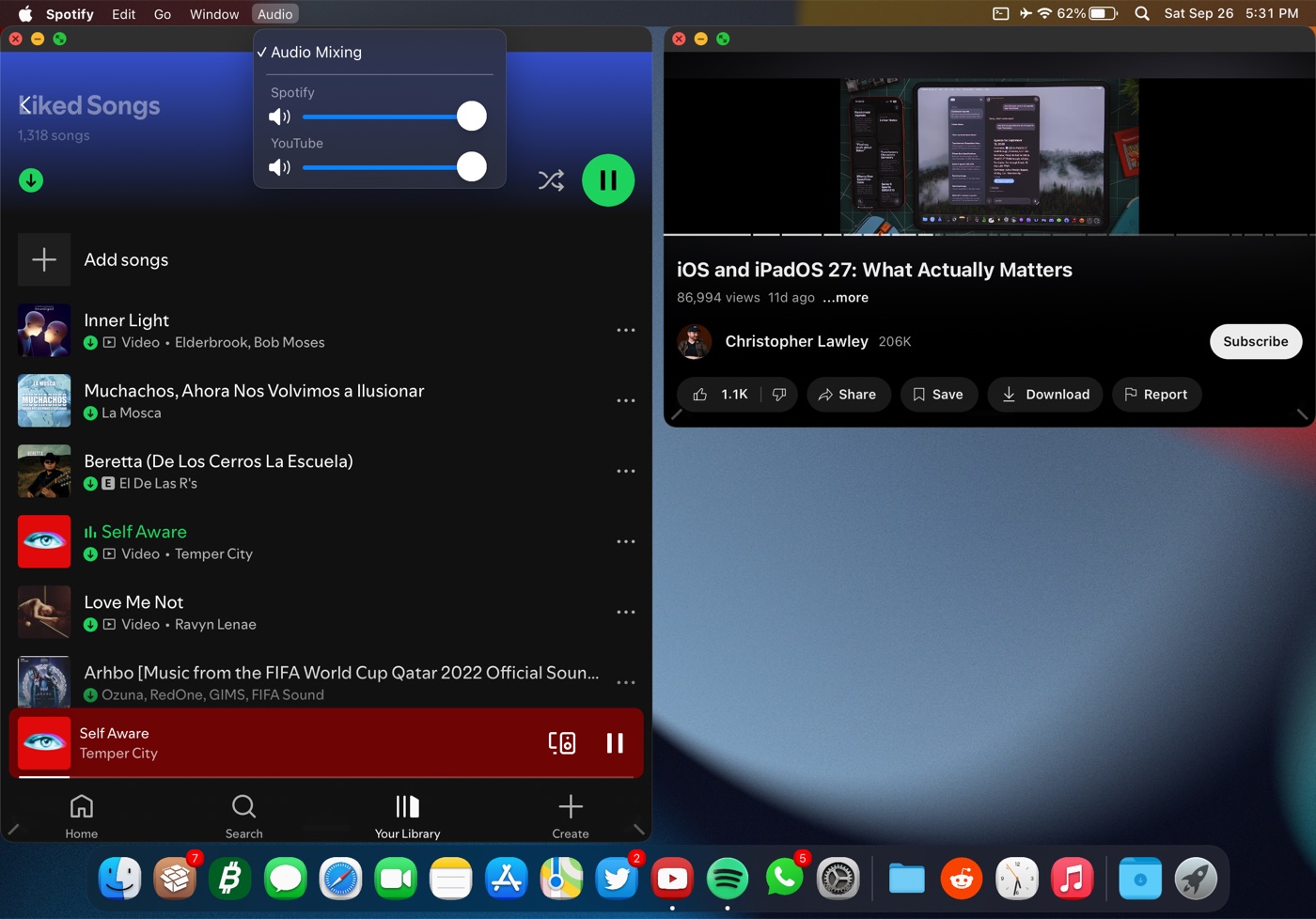Image resolution: width=1316 pixels, height=919 pixels.
Task: Open the Edit menu in menu bar
Action: pyautogui.click(x=123, y=14)
